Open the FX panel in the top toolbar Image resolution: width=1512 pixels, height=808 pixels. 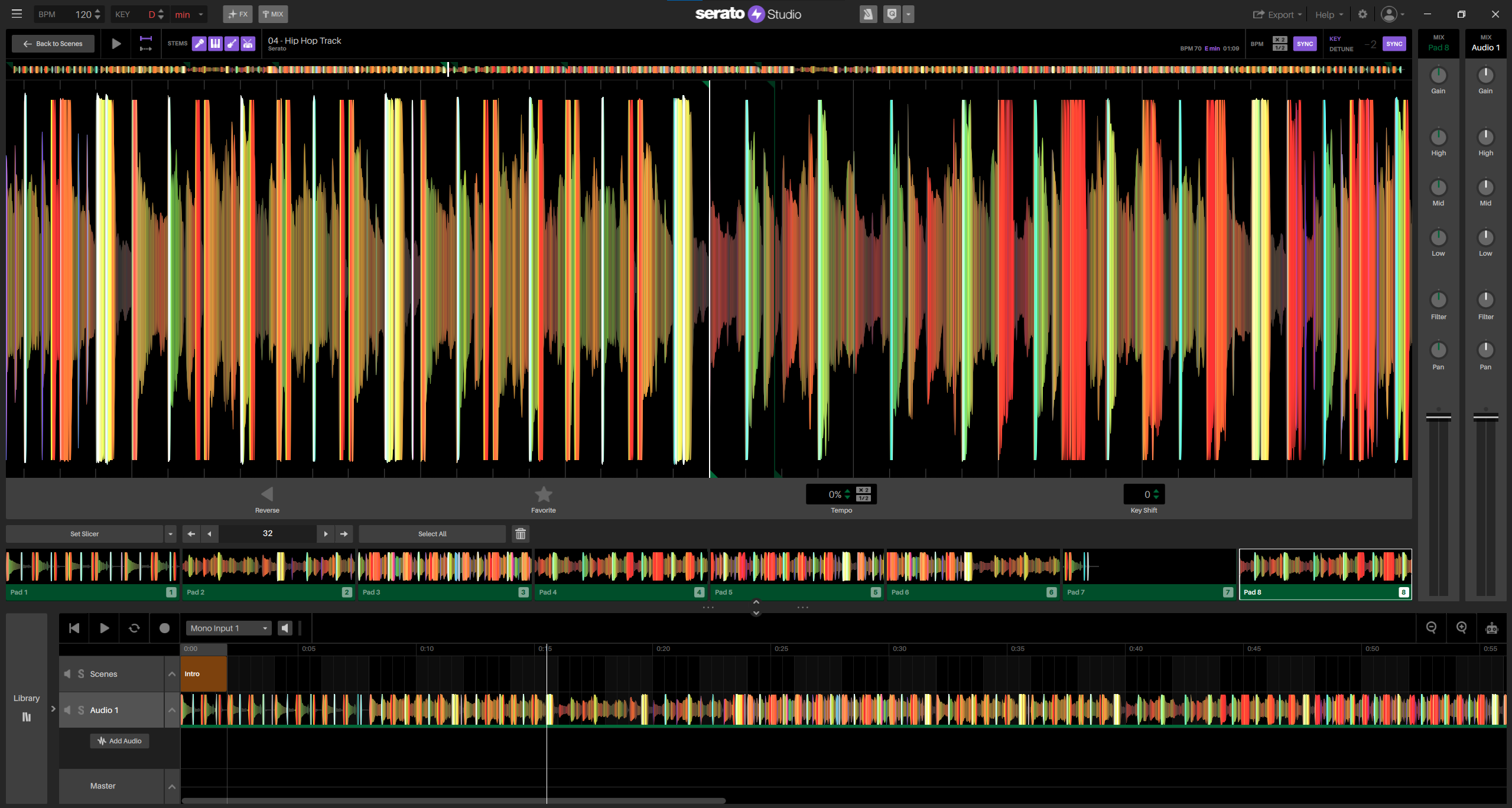(237, 14)
